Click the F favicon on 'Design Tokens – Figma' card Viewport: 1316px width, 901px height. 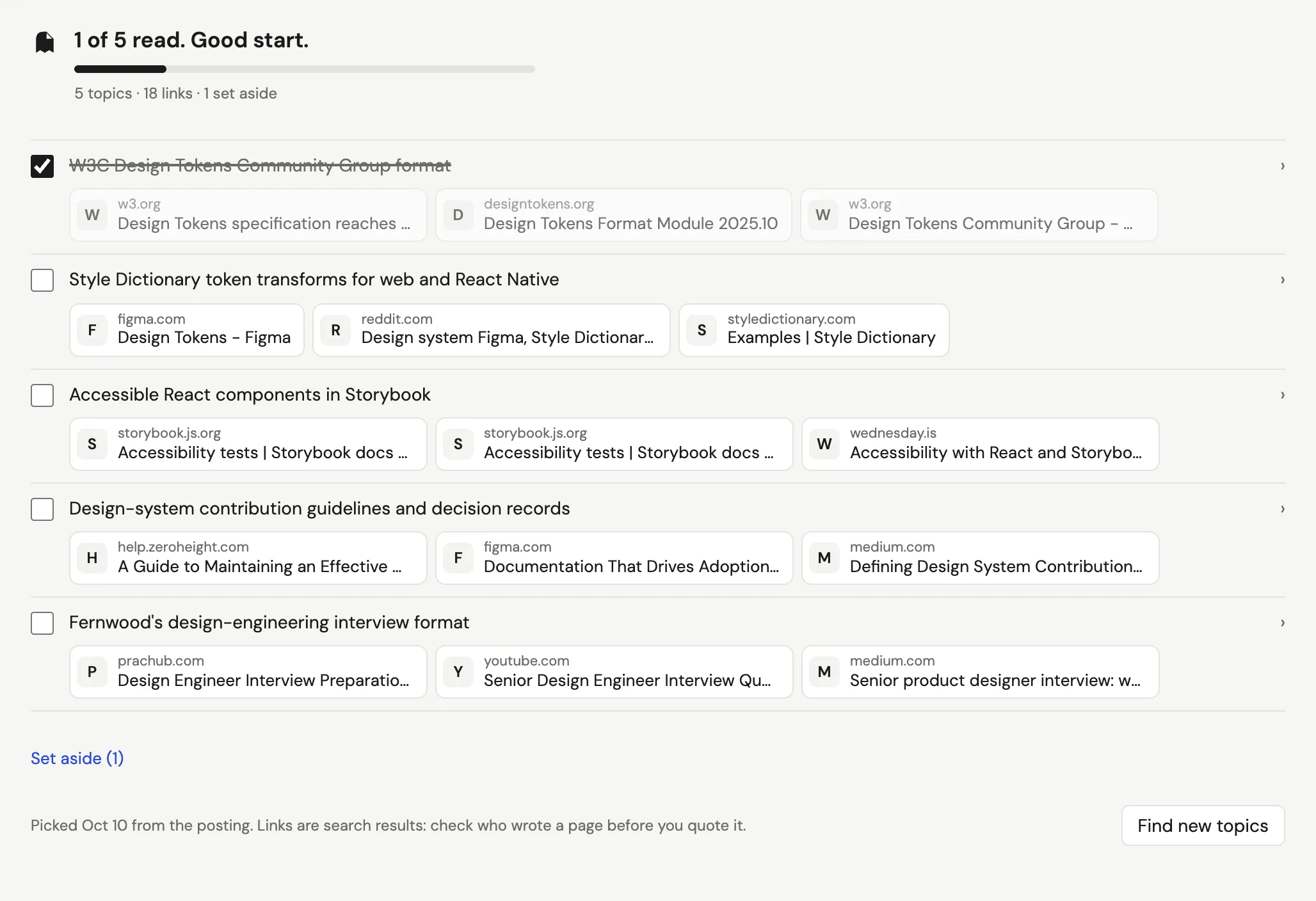[92, 330]
